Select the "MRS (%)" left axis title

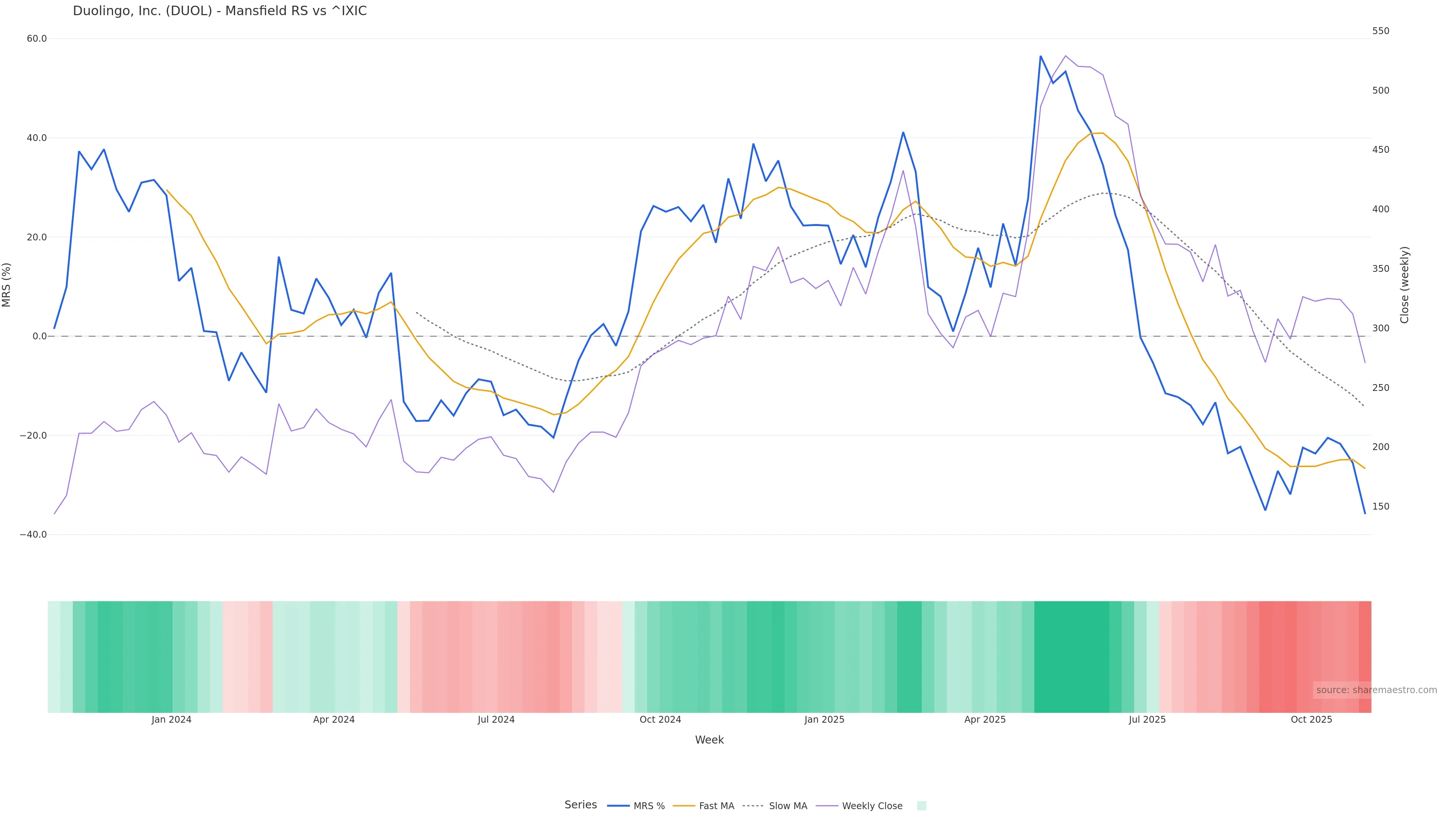pos(7,285)
